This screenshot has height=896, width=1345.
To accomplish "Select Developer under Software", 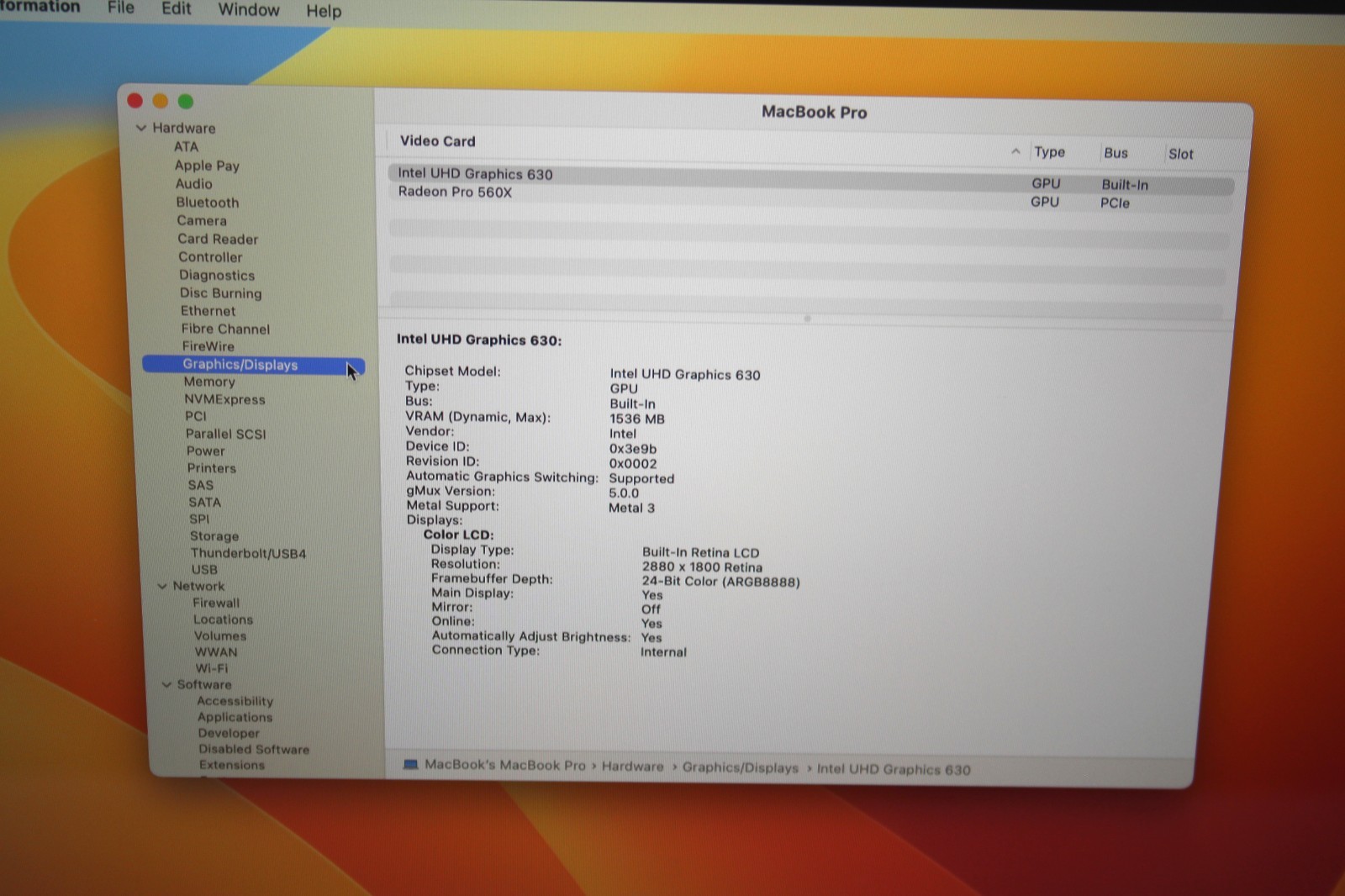I will [229, 733].
